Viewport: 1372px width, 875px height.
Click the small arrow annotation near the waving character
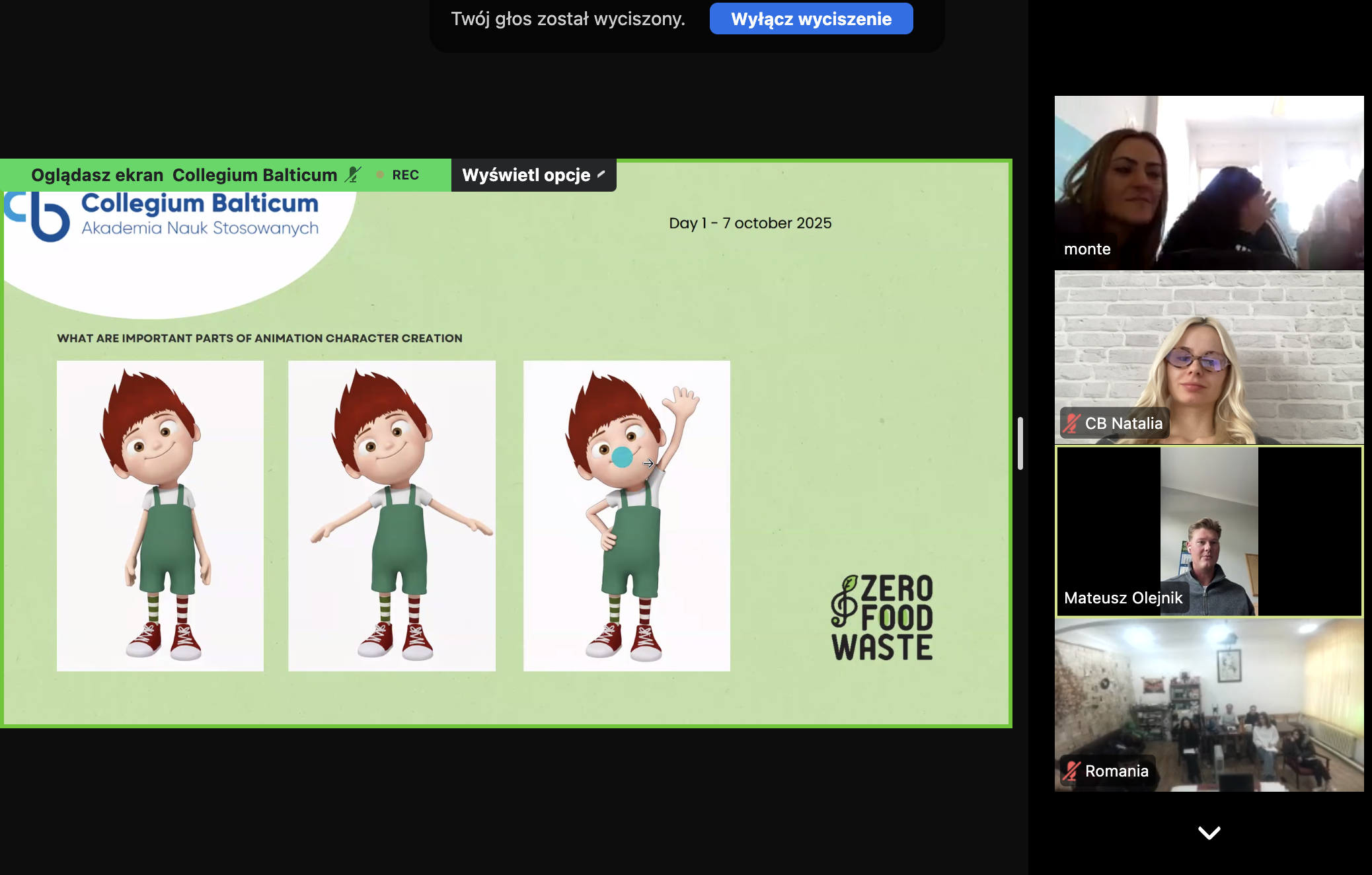(x=648, y=463)
